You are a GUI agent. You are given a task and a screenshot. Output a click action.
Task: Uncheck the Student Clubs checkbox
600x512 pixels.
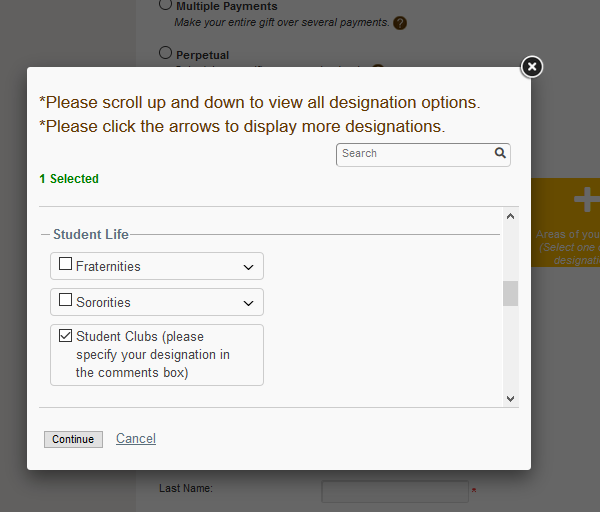[65, 335]
